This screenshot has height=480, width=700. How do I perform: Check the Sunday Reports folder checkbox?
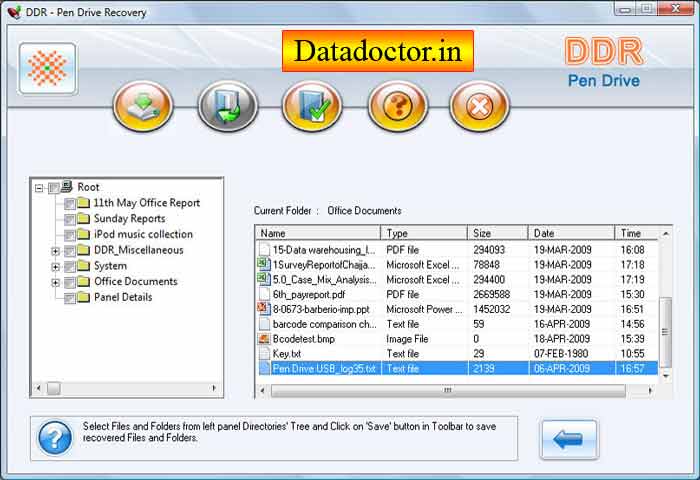(70, 219)
